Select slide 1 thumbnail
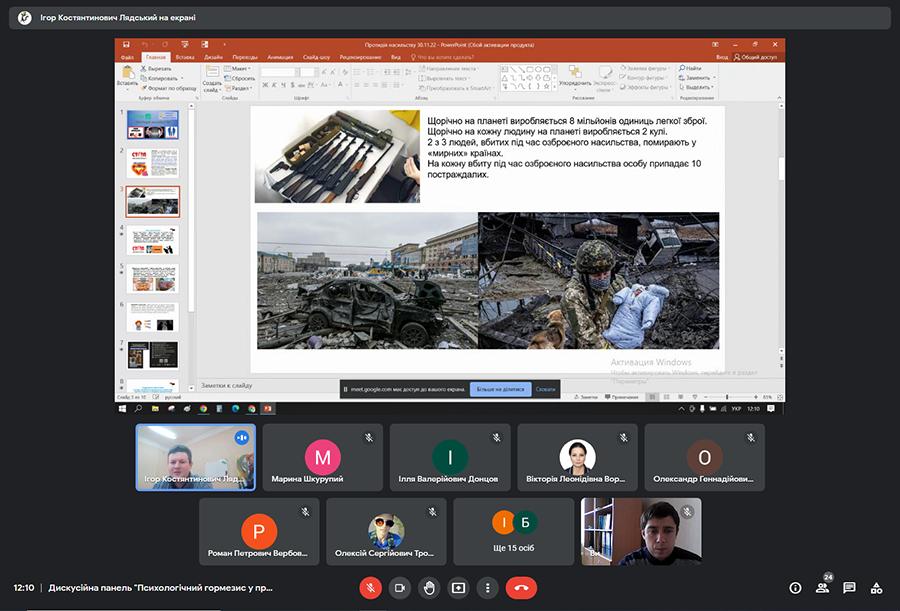 coord(153,125)
